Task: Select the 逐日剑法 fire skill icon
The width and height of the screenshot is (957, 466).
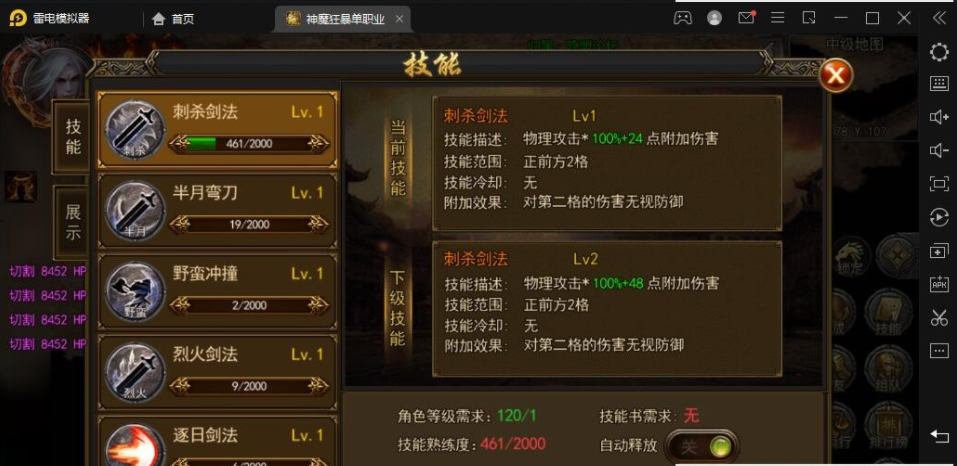Action: [135, 445]
